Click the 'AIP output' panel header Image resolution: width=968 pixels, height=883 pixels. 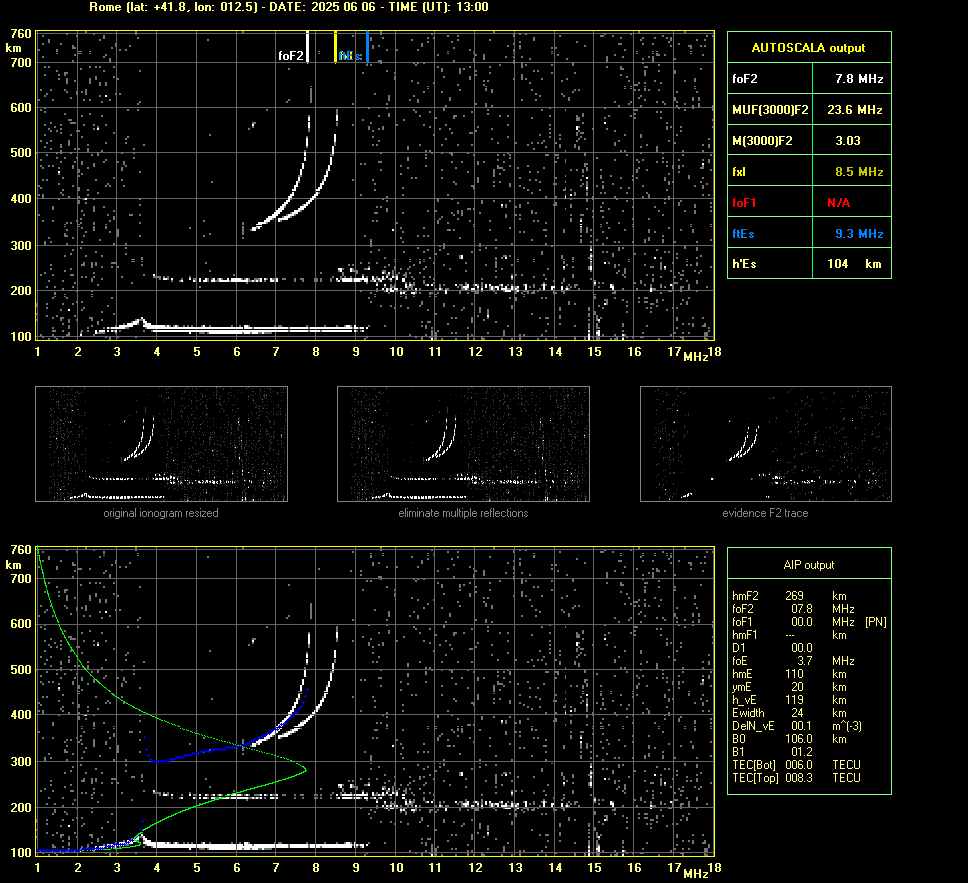809,564
